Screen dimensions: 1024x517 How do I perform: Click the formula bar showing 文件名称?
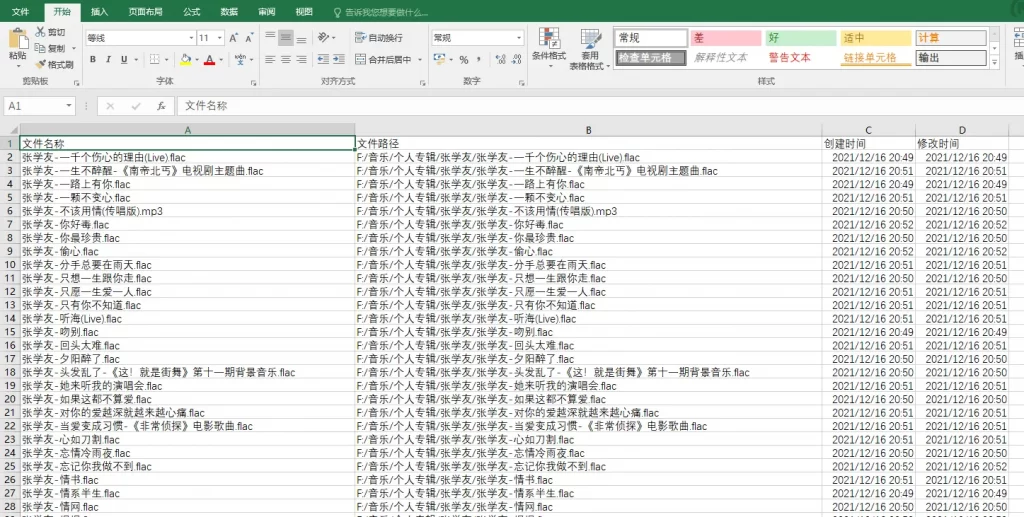598,106
